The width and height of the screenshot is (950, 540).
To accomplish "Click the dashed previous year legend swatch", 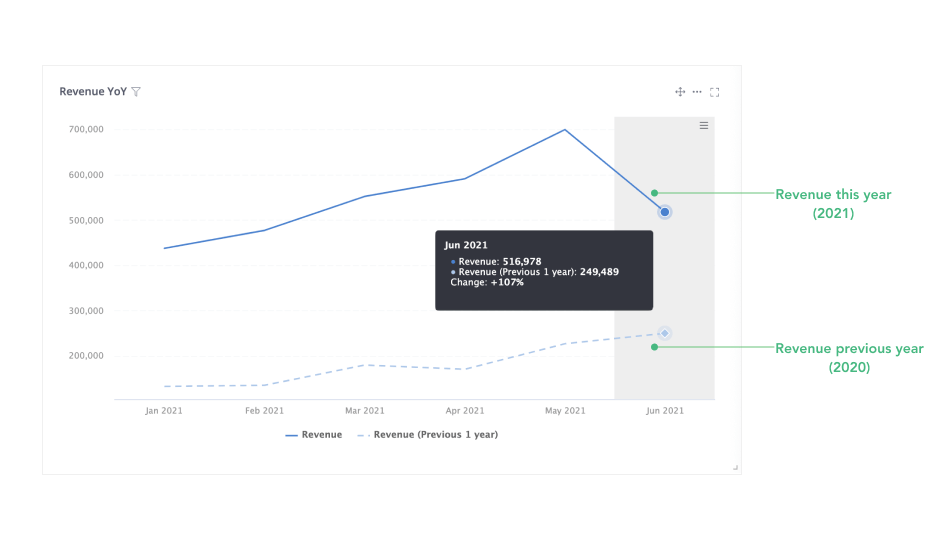I will [363, 435].
